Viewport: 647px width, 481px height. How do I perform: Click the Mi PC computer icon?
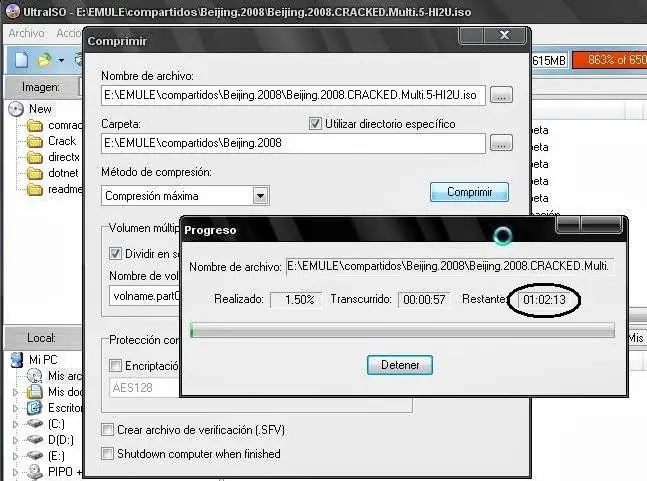click(x=17, y=360)
